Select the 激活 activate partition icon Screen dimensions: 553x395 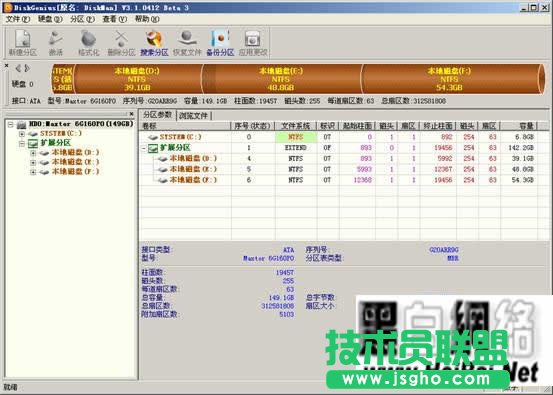(x=56, y=43)
